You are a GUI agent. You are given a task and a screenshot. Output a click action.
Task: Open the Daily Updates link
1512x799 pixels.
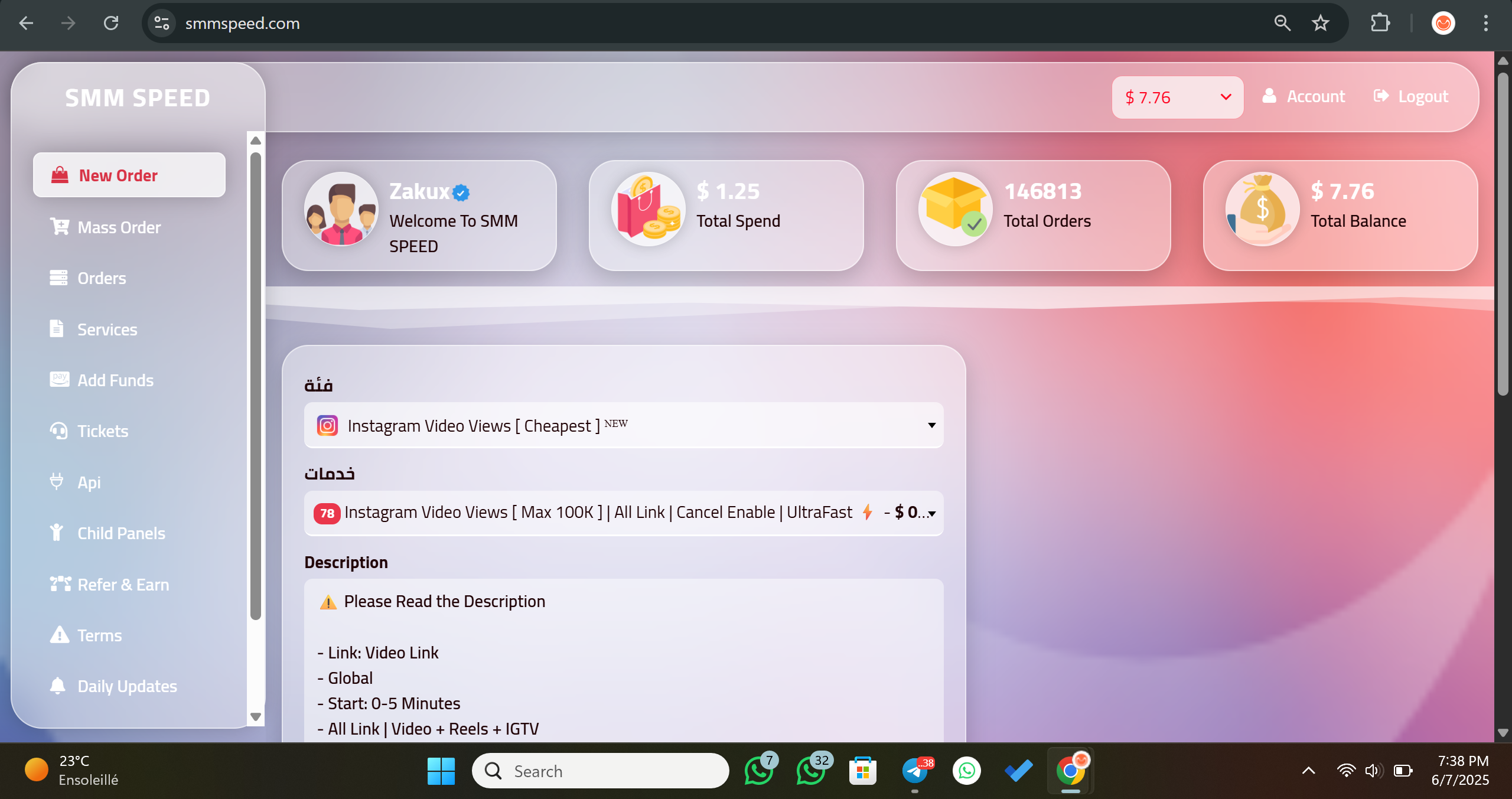click(127, 686)
